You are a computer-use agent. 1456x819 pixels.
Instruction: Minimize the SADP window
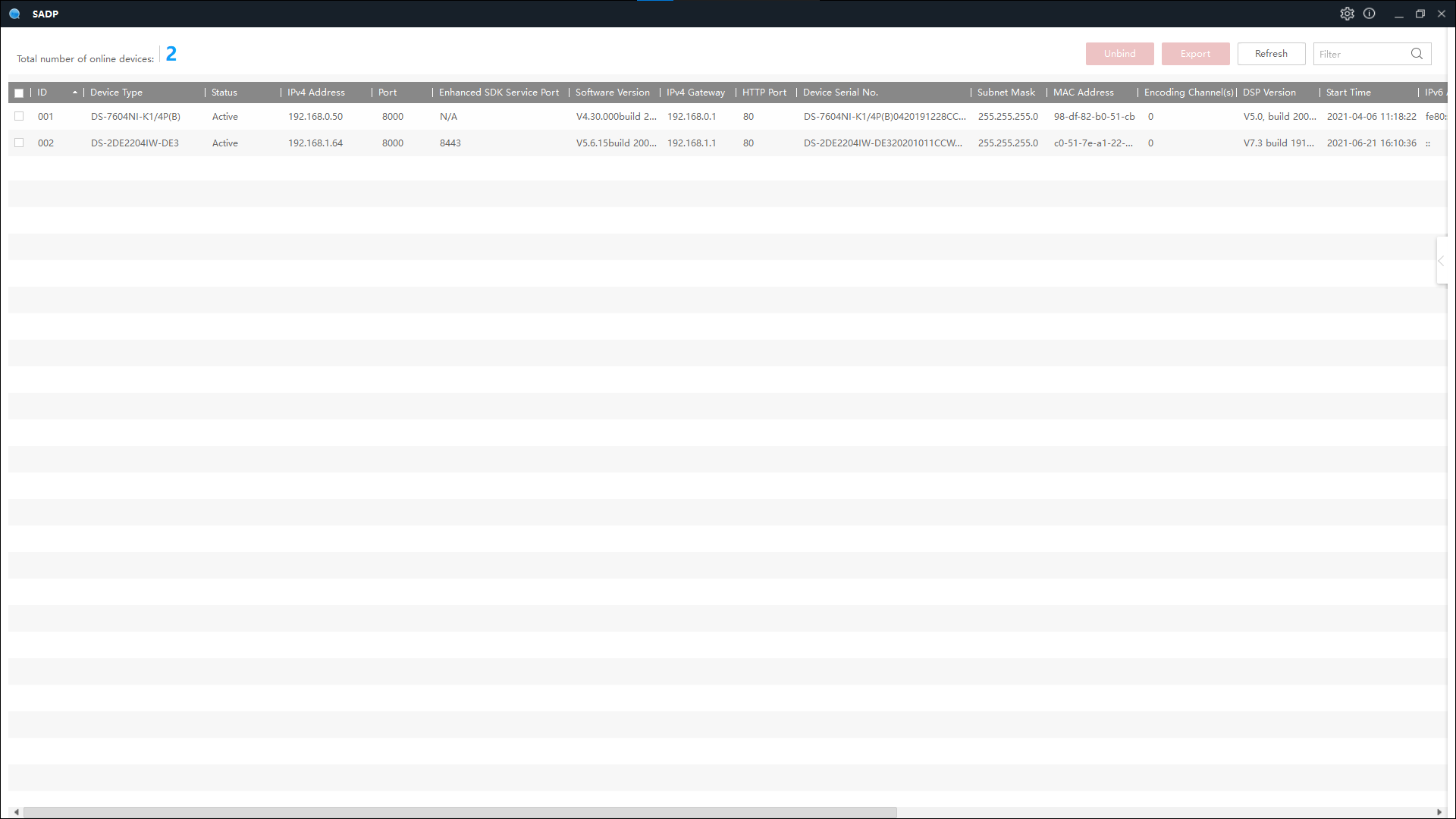tap(1398, 14)
